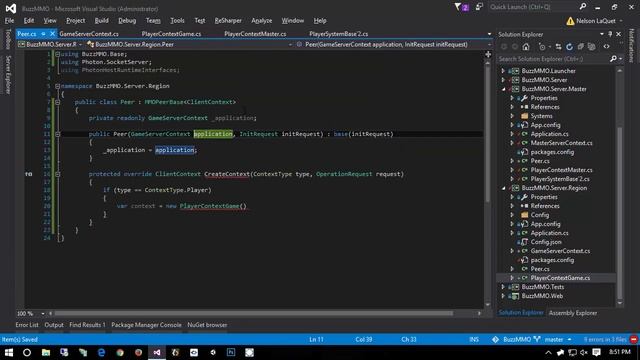The height and width of the screenshot is (360, 640).
Task: Expand BuzzMMO.Launcher project node
Action: (x=503, y=71)
